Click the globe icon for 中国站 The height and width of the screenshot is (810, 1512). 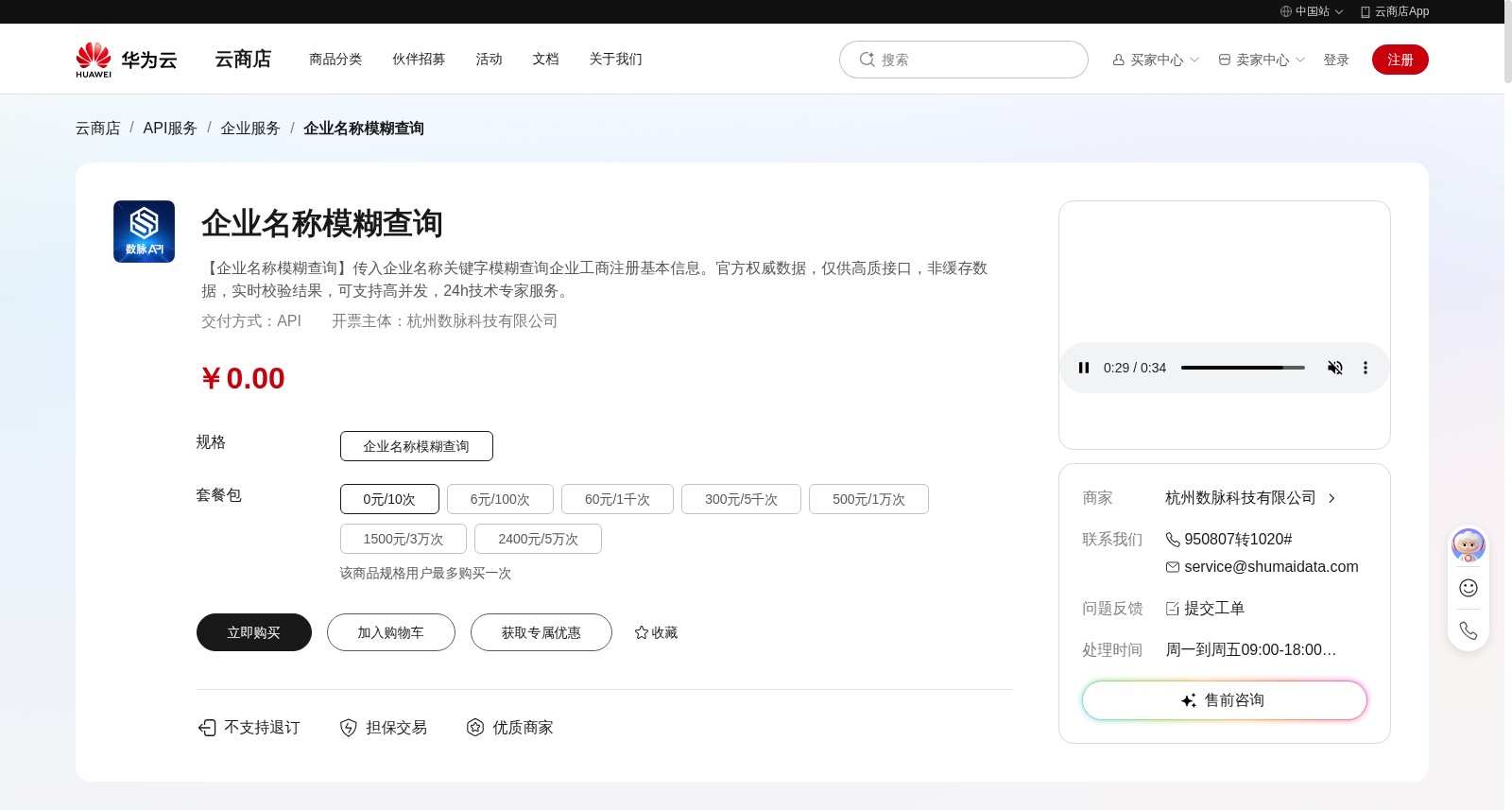1286,11
